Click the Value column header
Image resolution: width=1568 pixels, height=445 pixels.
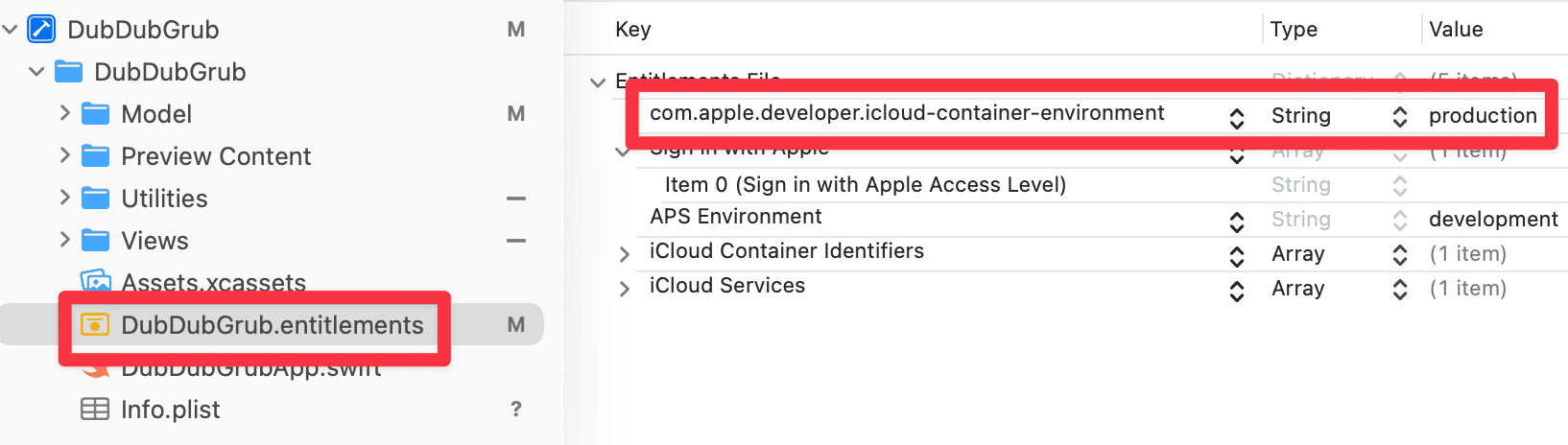click(x=1456, y=30)
